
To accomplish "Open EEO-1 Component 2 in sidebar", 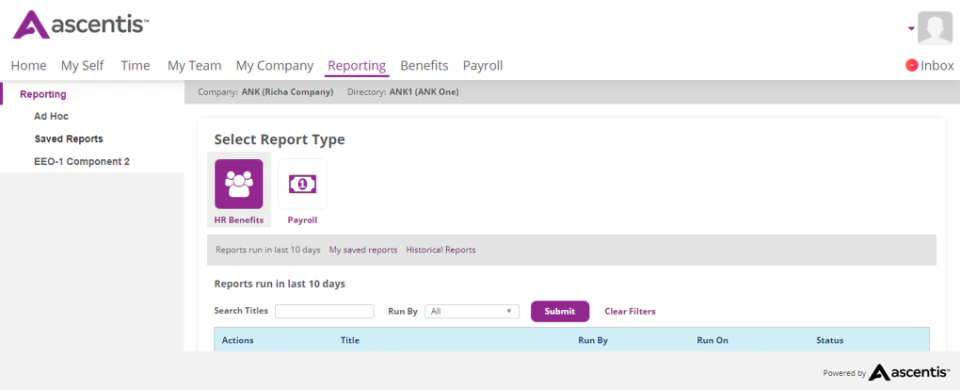I will coord(82,162).
